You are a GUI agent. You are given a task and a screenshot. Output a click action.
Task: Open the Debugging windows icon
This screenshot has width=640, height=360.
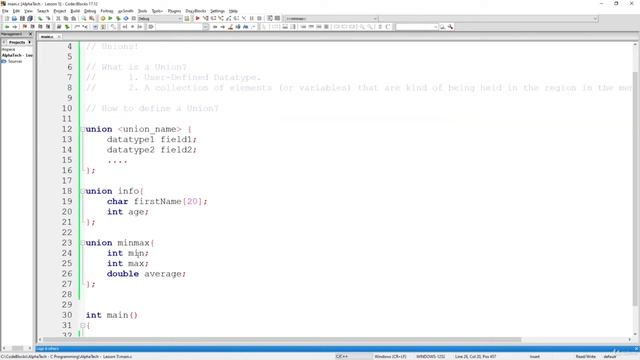pyautogui.click(x=270, y=18)
